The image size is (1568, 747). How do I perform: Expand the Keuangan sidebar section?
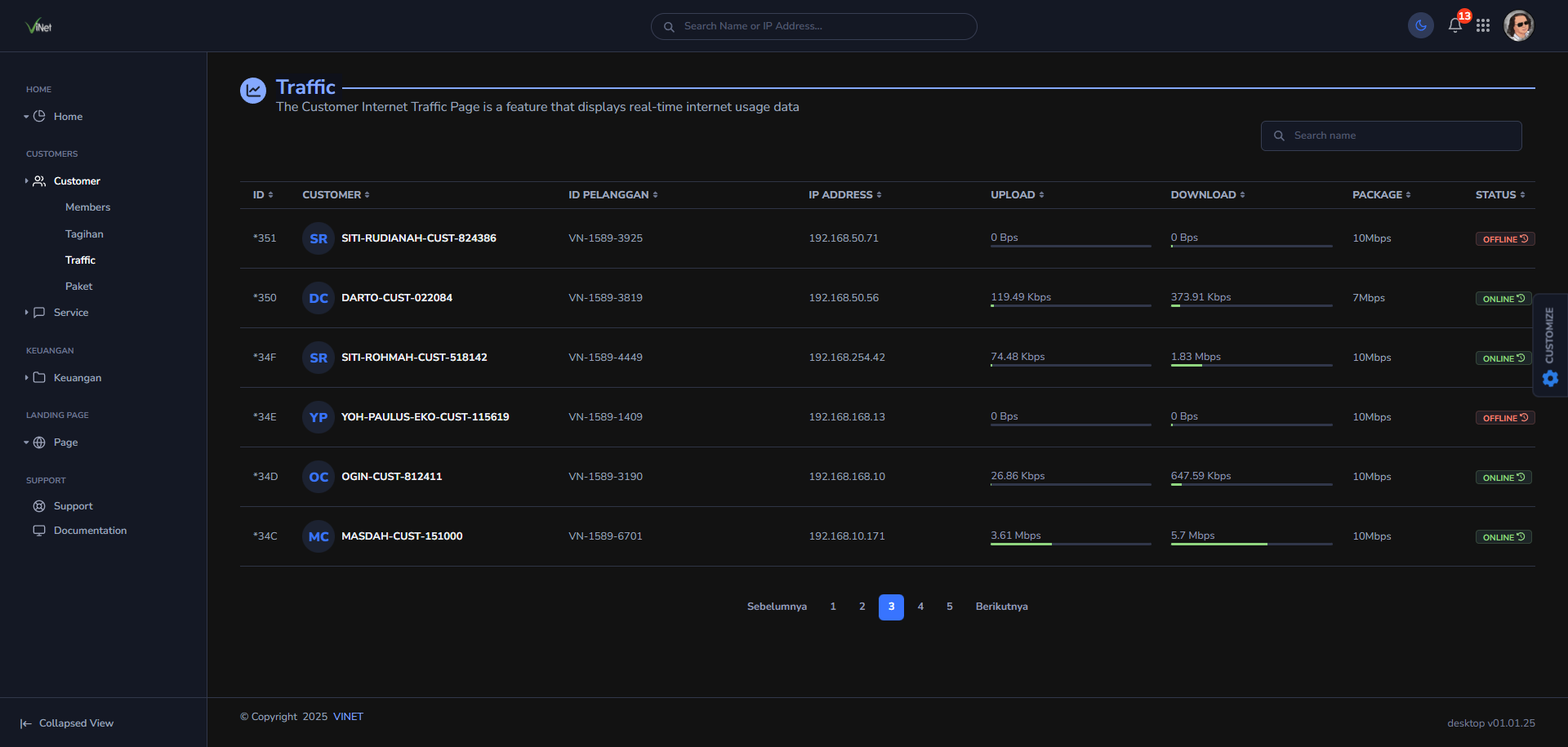[x=77, y=378]
